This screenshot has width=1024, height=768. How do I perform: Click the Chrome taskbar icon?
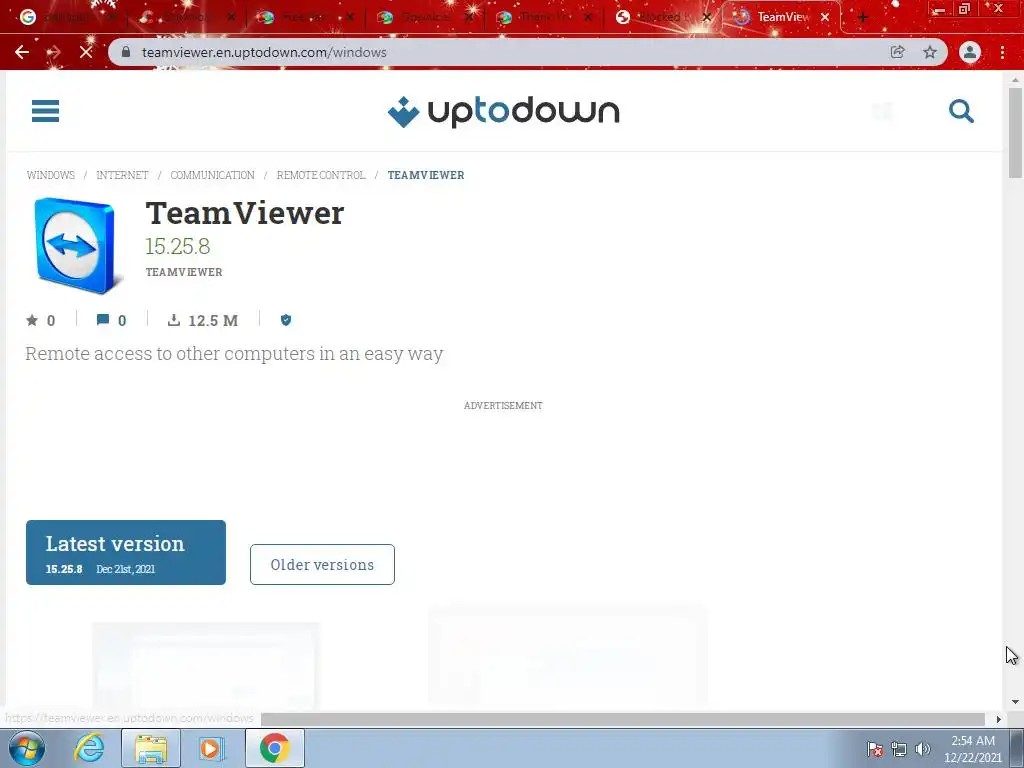[x=274, y=748]
